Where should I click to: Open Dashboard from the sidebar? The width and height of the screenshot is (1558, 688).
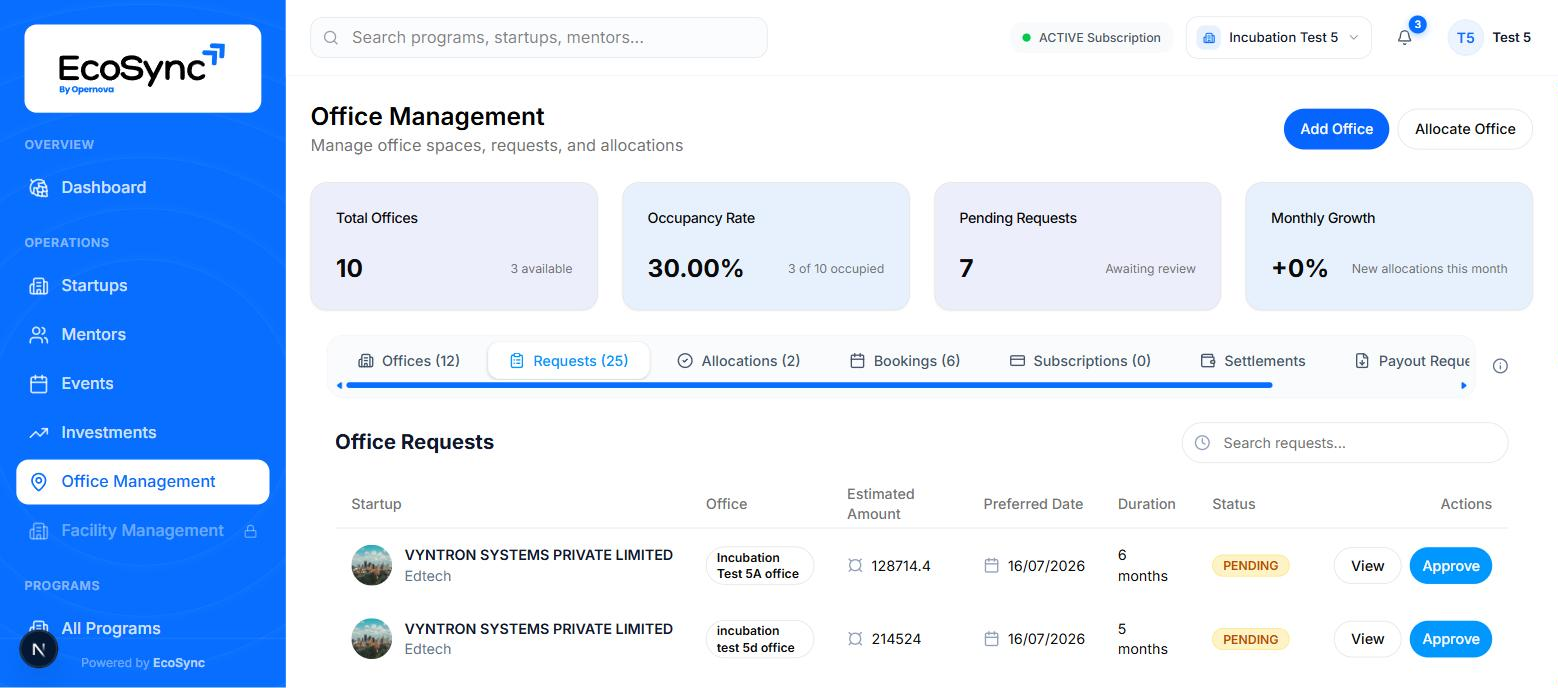(x=142, y=187)
